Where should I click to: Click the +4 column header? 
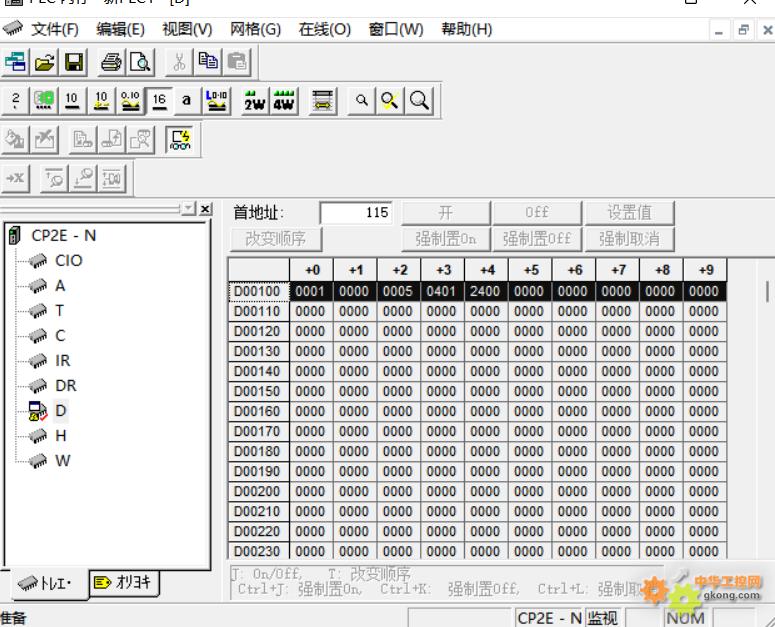[x=487, y=270]
